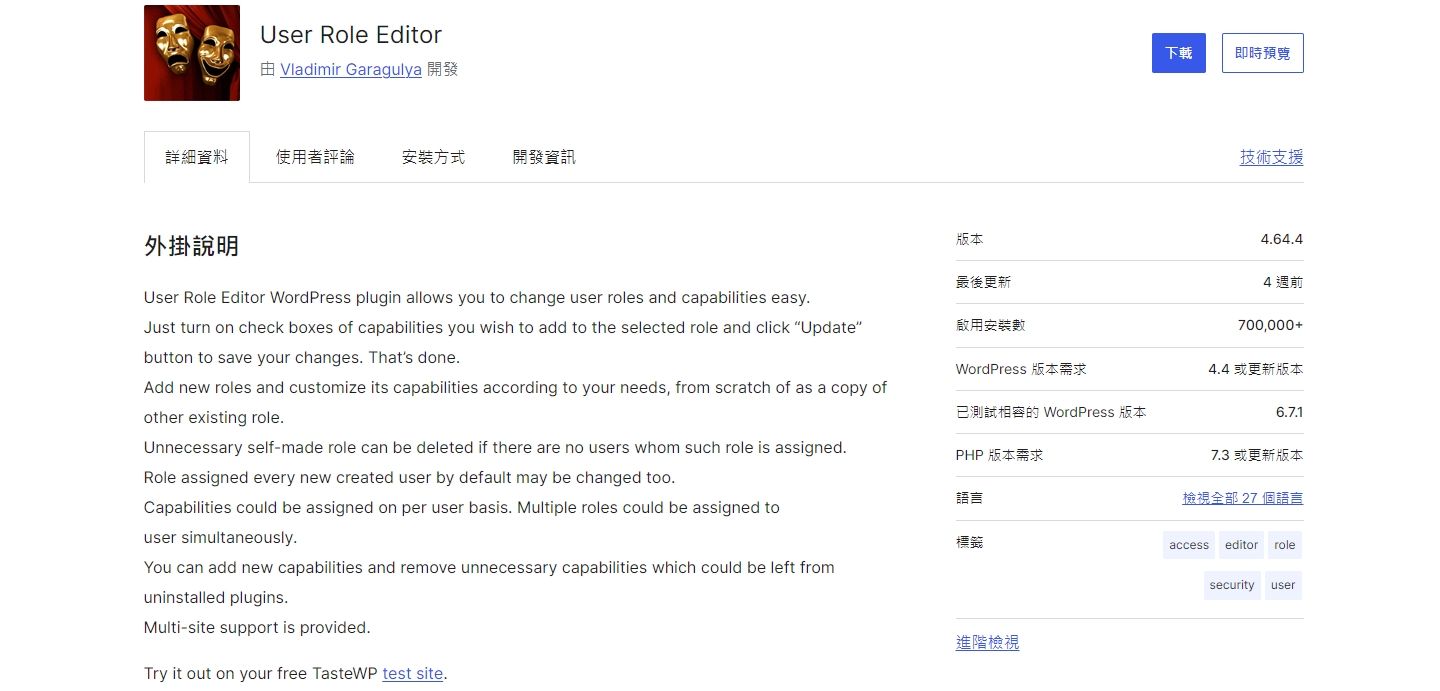Click the 外掛說明 description heading

point(191,246)
